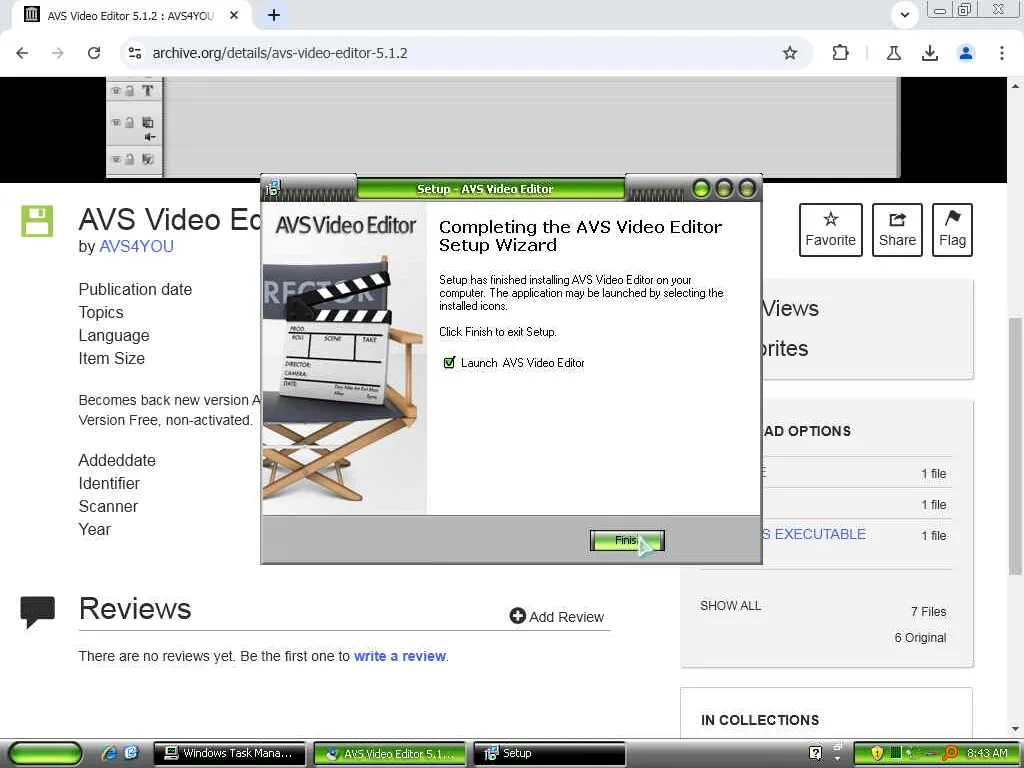Click the video editor timeline preview image
The height and width of the screenshot is (768, 1024).
tap(503, 127)
